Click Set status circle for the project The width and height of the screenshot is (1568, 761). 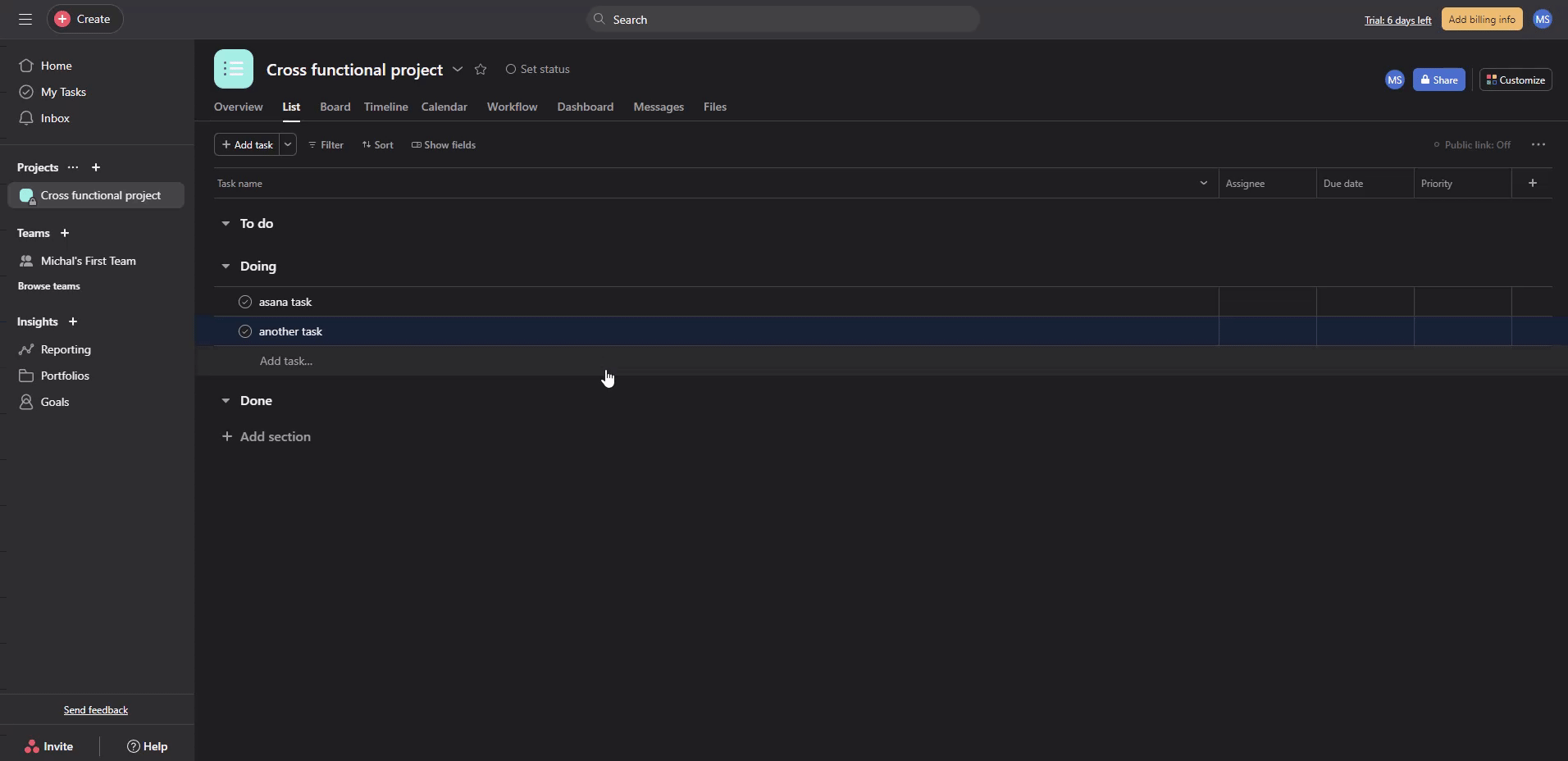pos(511,70)
